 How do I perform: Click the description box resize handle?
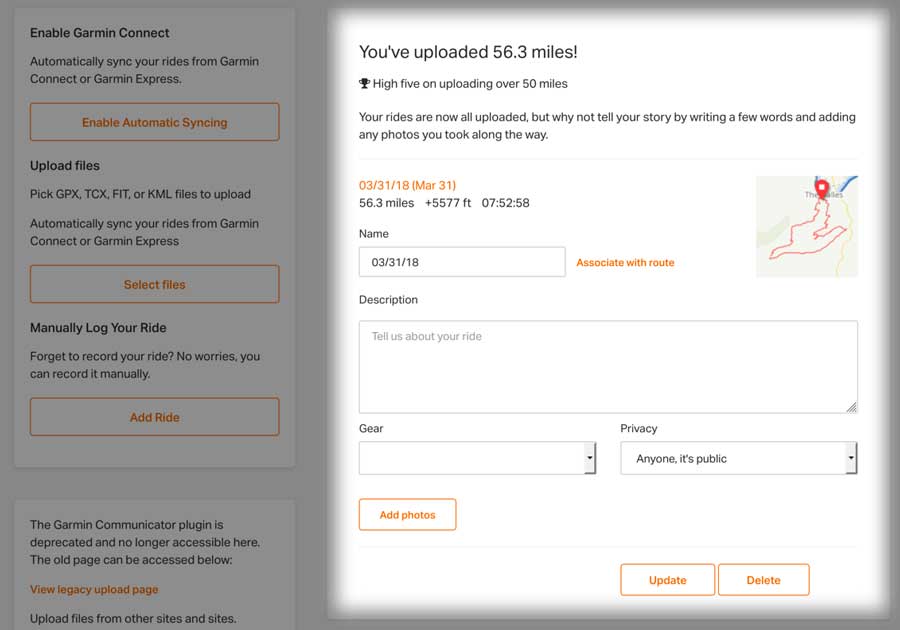click(851, 407)
